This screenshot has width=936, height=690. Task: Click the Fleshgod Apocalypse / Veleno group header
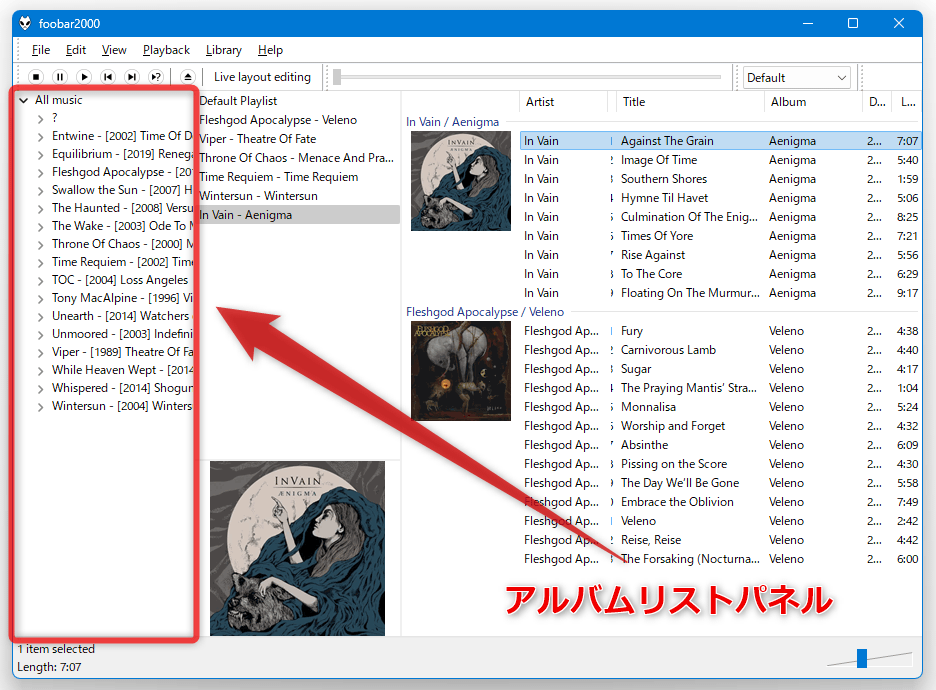coord(485,312)
